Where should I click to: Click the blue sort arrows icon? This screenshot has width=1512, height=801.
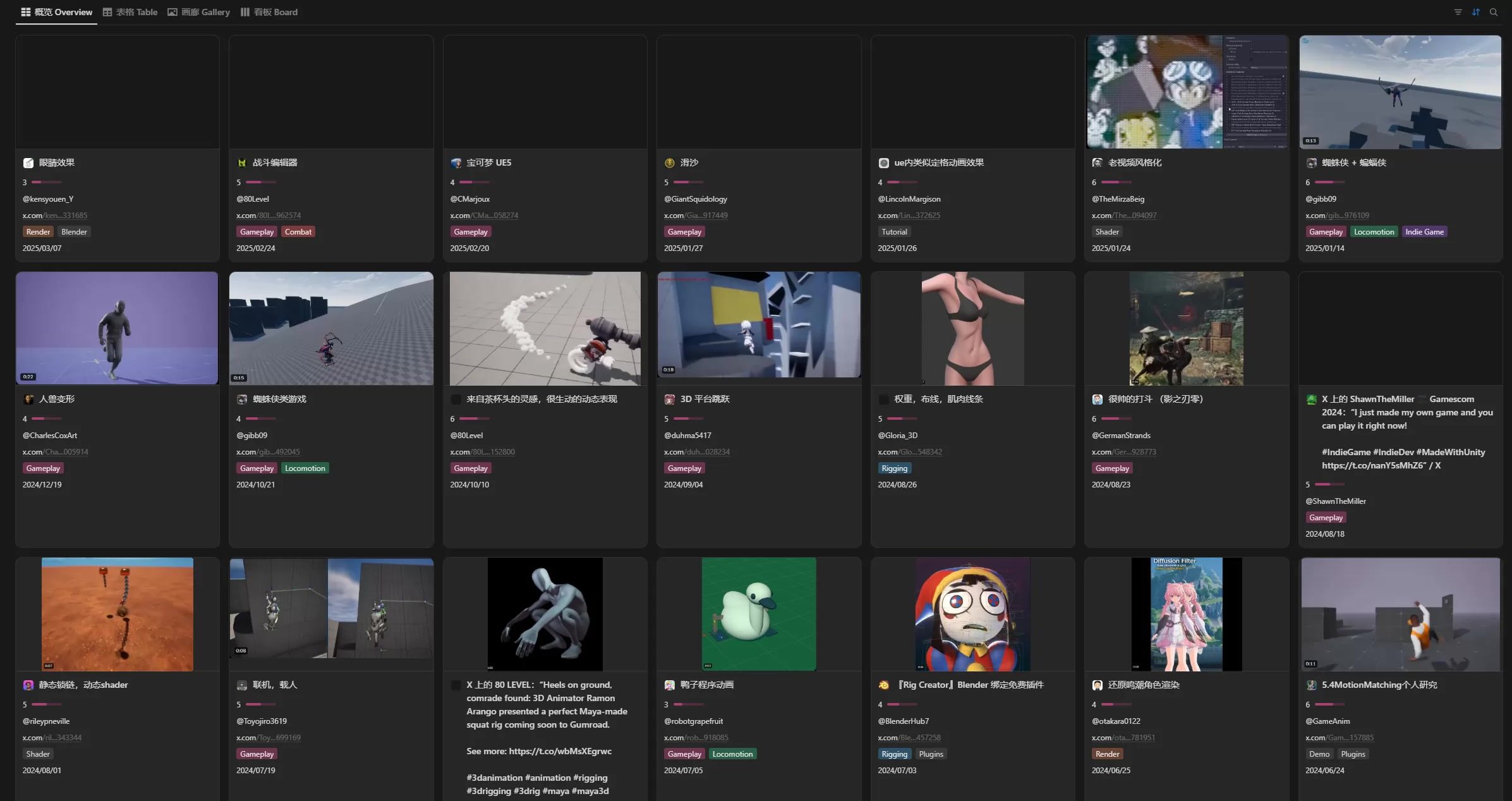pyautogui.click(x=1475, y=12)
